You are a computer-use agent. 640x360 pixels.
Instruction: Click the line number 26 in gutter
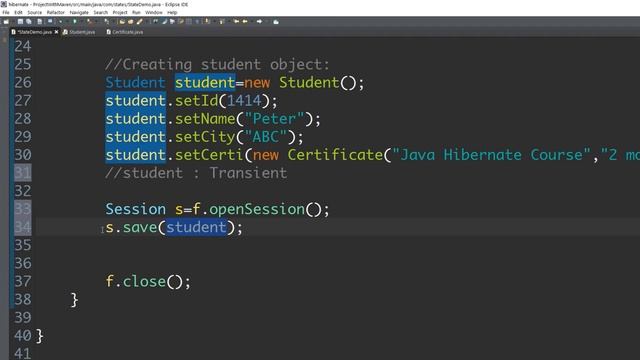(x=23, y=82)
